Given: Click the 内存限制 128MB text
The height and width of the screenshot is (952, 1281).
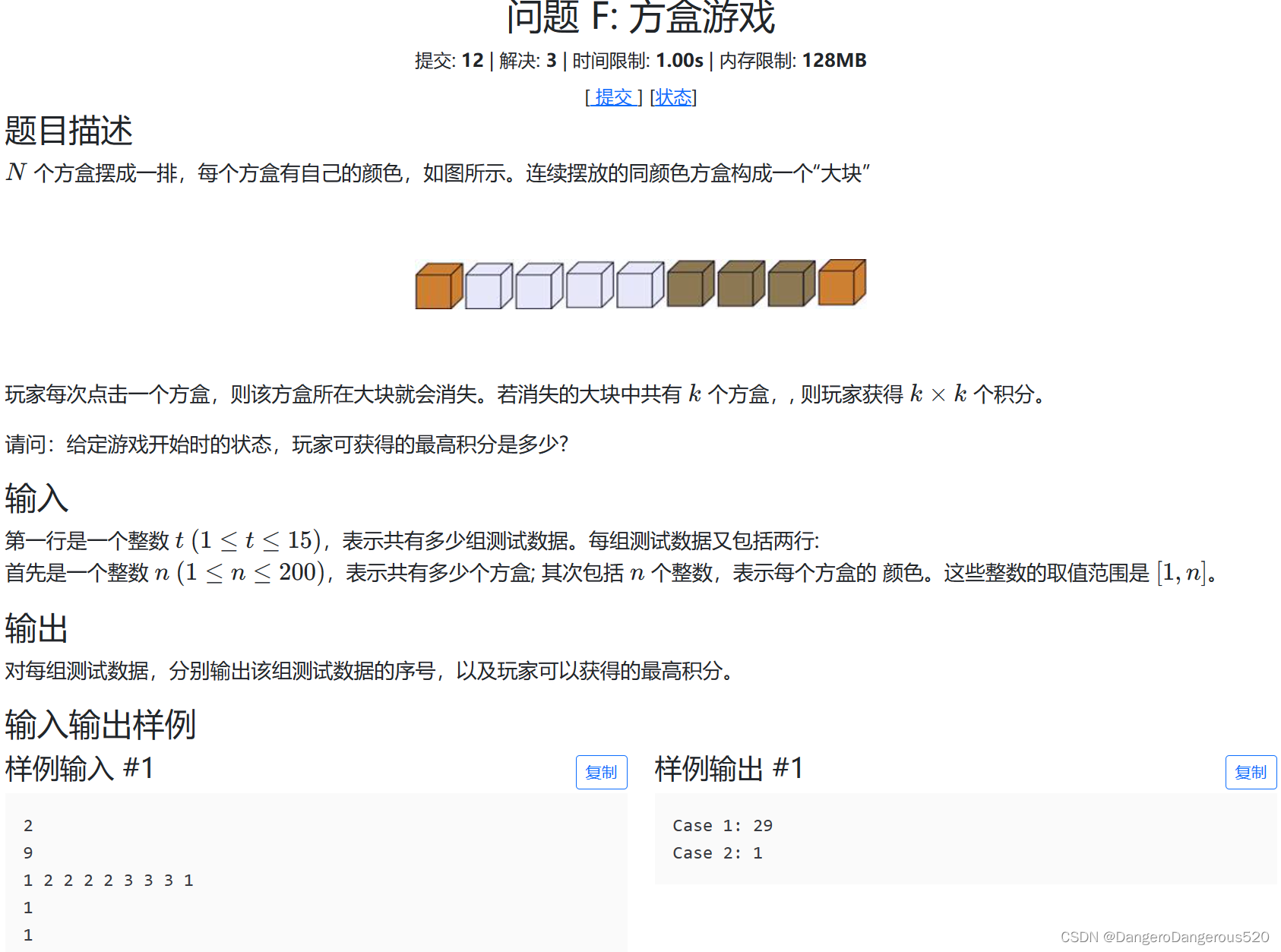Looking at the screenshot, I should click(x=793, y=60).
